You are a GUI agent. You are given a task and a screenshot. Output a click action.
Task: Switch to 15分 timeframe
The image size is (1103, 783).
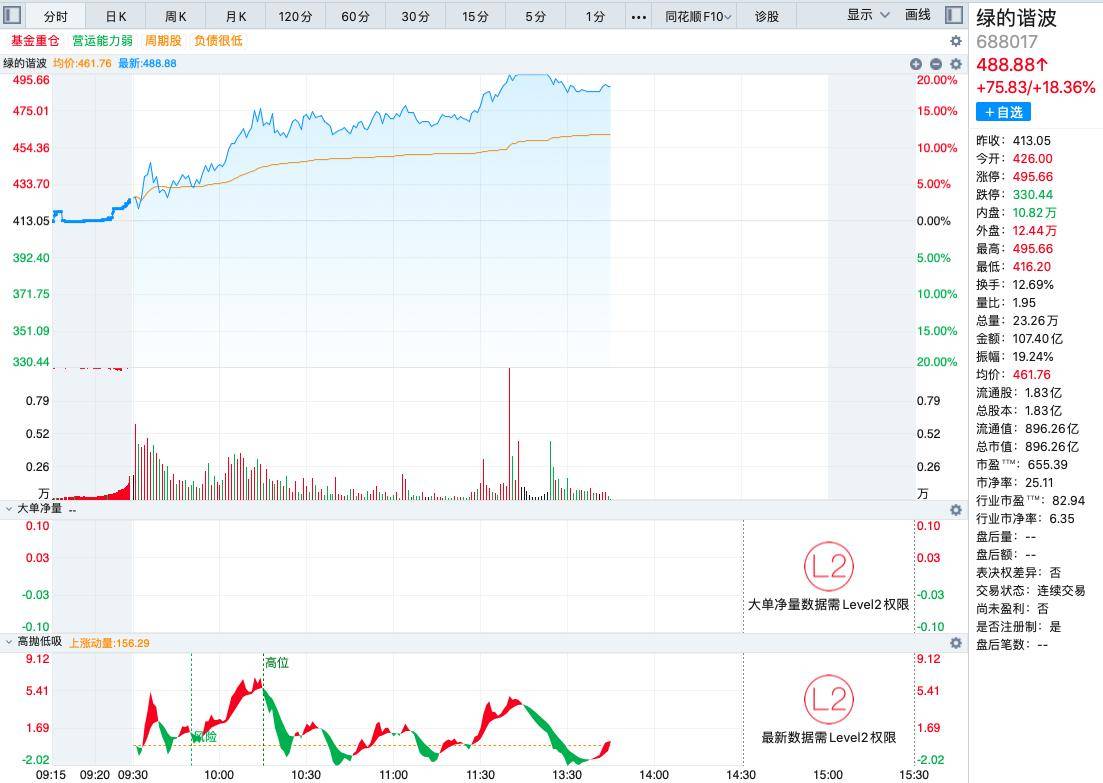click(476, 16)
